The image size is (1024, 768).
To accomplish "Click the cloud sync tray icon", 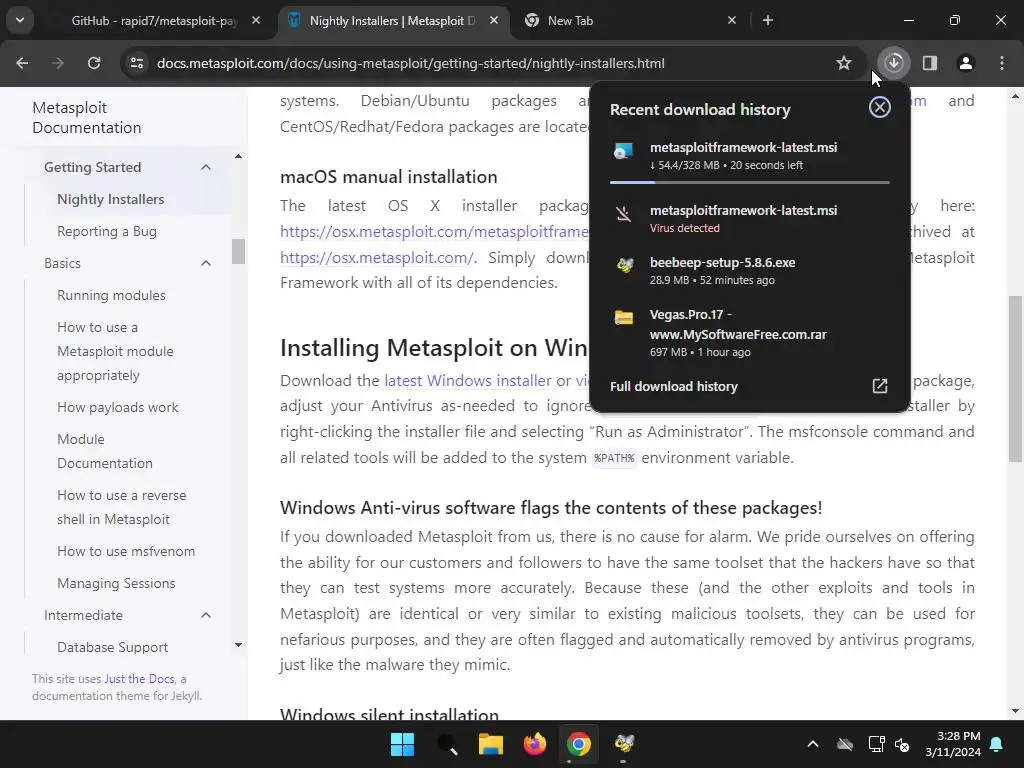I will pyautogui.click(x=845, y=744).
